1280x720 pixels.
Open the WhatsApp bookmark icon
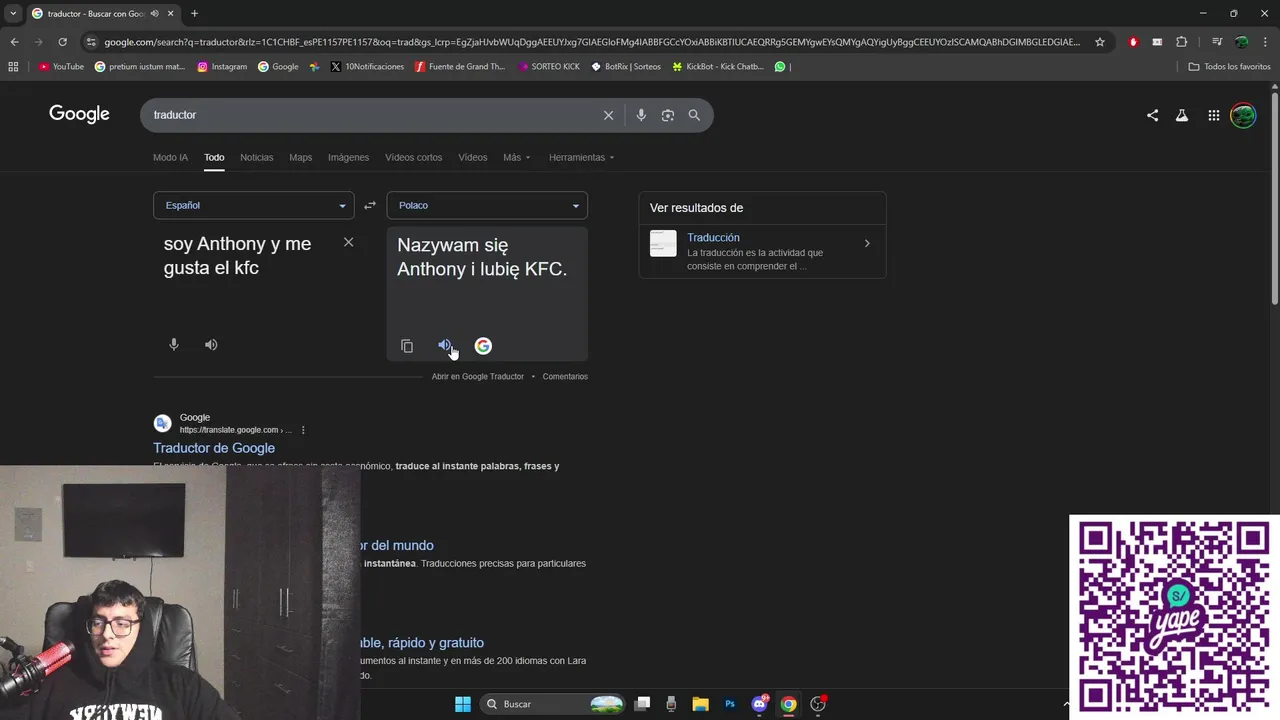pos(780,66)
